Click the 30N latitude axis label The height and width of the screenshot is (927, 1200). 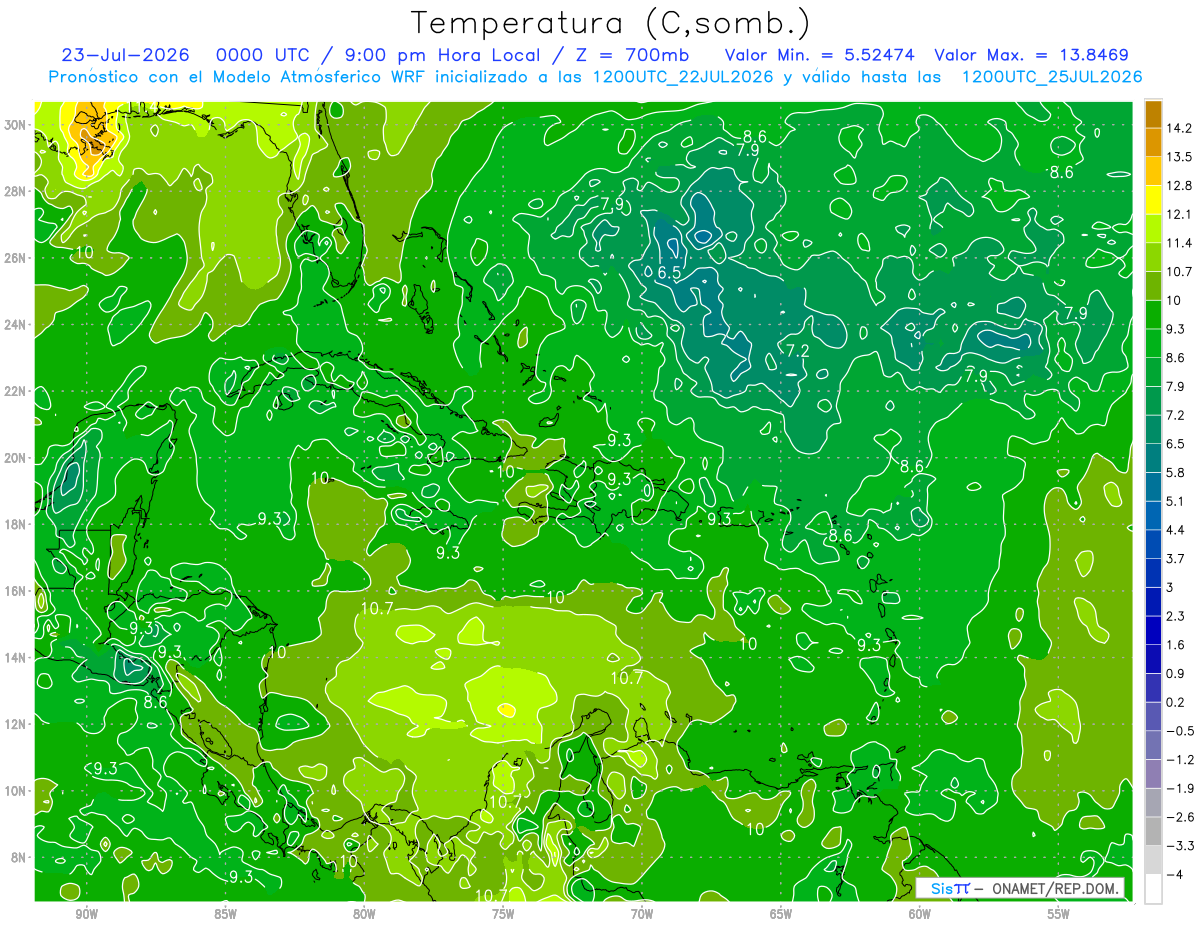(x=17, y=125)
